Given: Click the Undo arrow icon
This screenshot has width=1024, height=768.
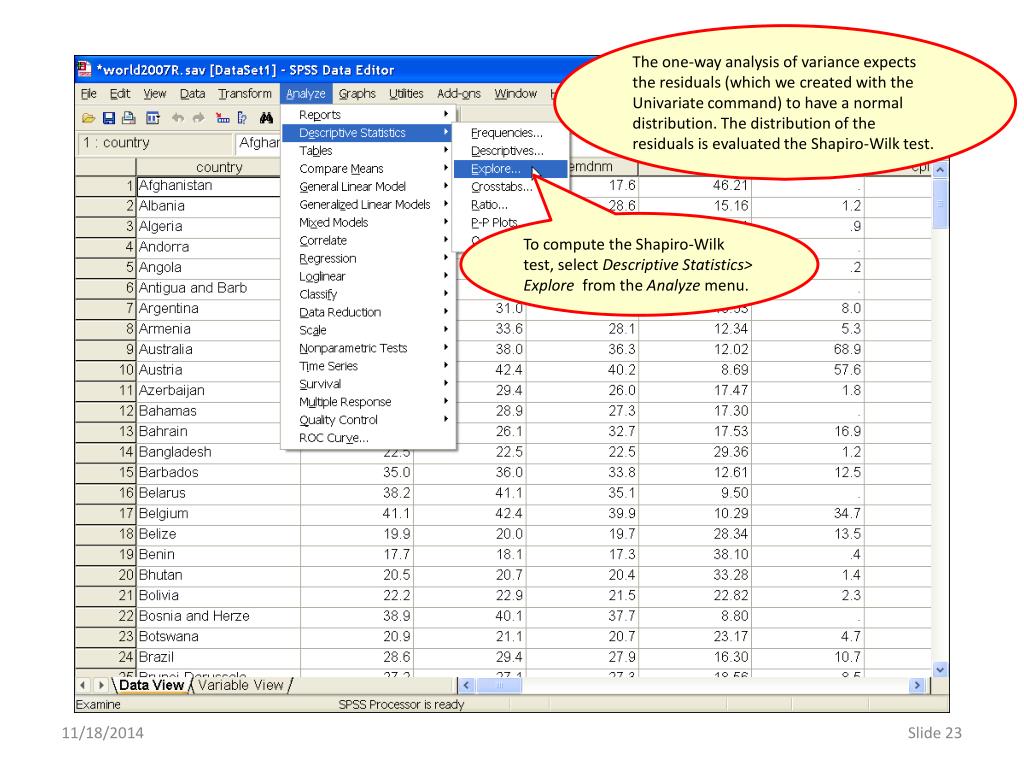Looking at the screenshot, I should (x=178, y=118).
